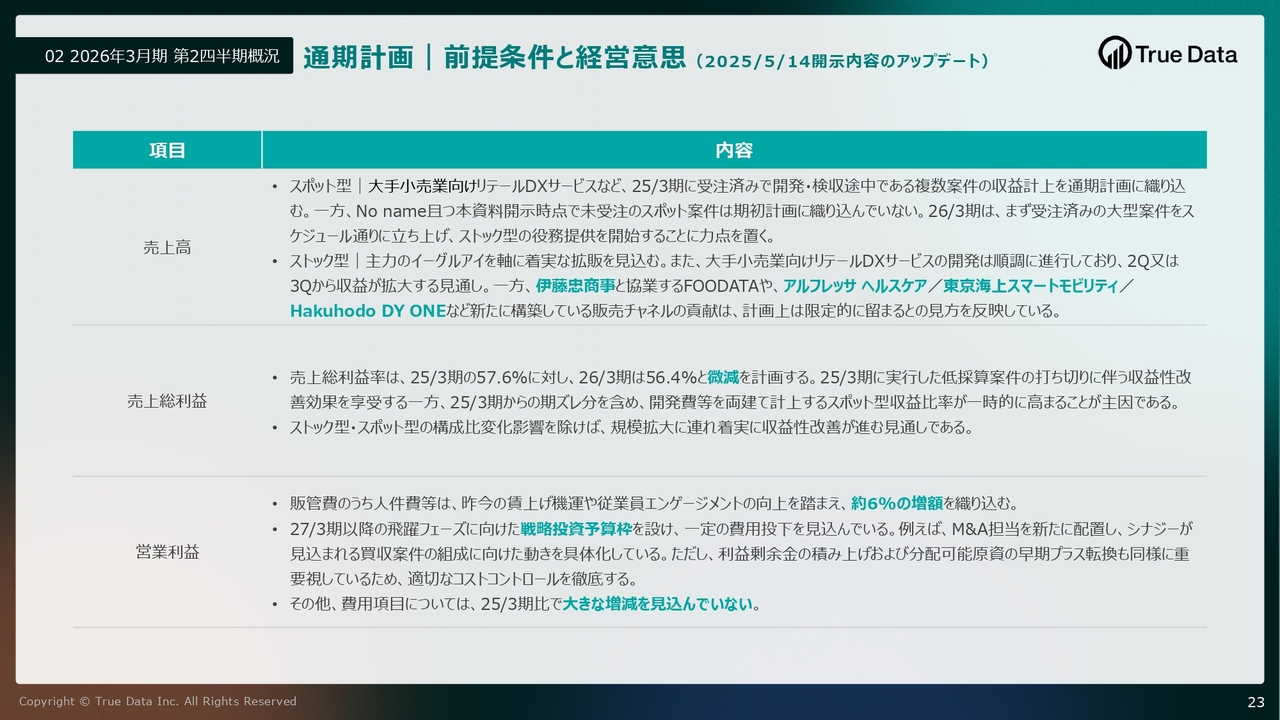Click the highlighted アルフレッサ ヘルスケア text
The height and width of the screenshot is (720, 1280).
pyautogui.click(x=854, y=286)
